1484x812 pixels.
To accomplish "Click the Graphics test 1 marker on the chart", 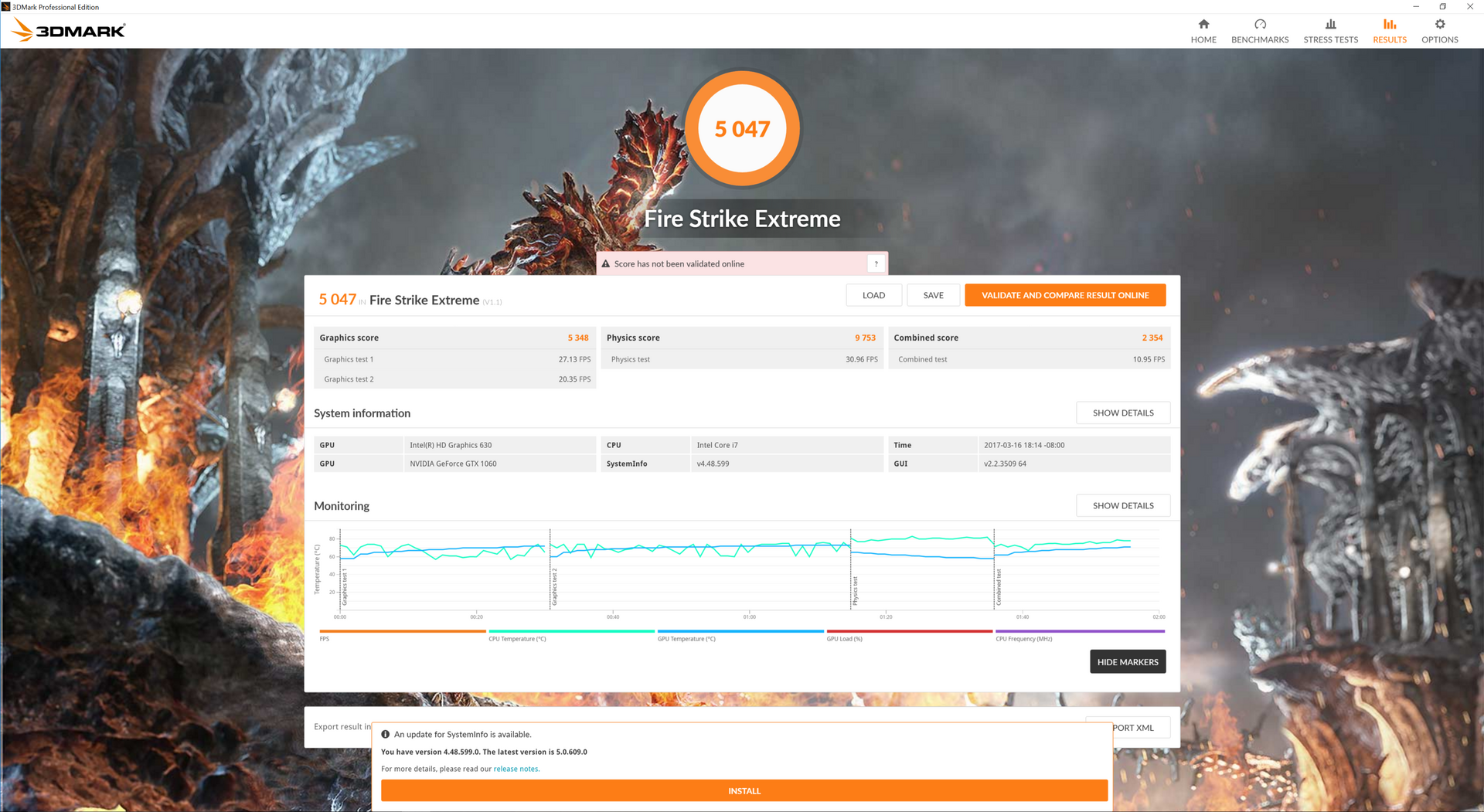I will coord(345,588).
